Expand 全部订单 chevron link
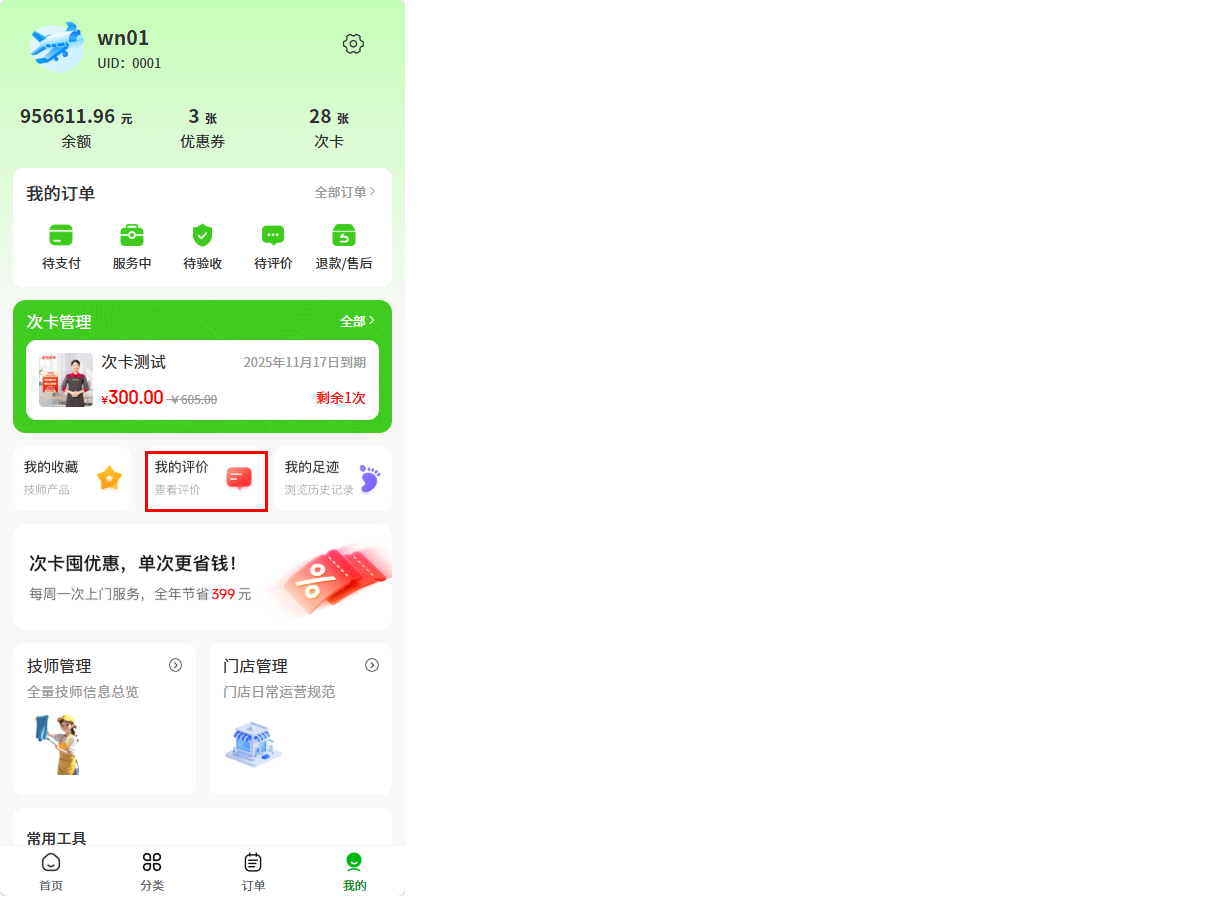This screenshot has height=923, width=1223. (345, 192)
